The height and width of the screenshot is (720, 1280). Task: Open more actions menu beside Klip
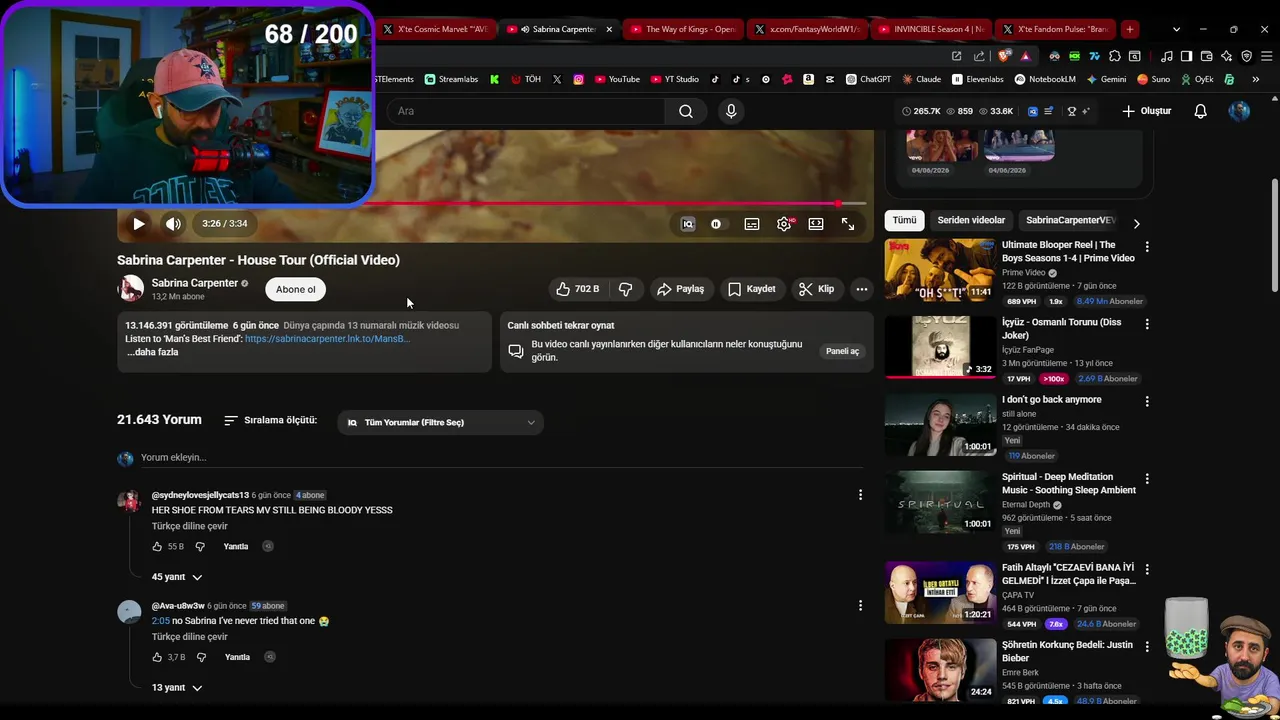click(x=862, y=289)
